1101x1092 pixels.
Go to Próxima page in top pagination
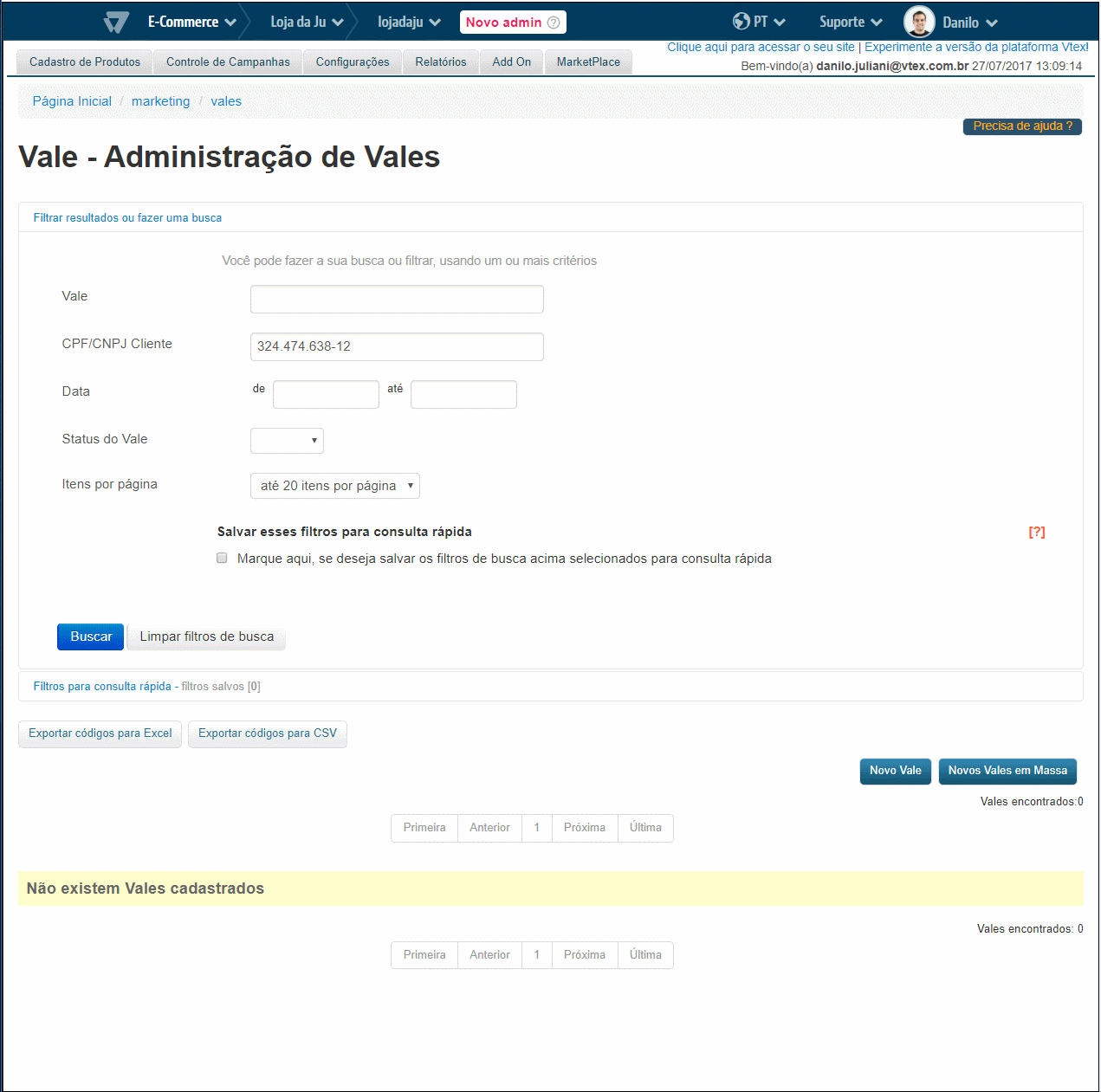(584, 828)
